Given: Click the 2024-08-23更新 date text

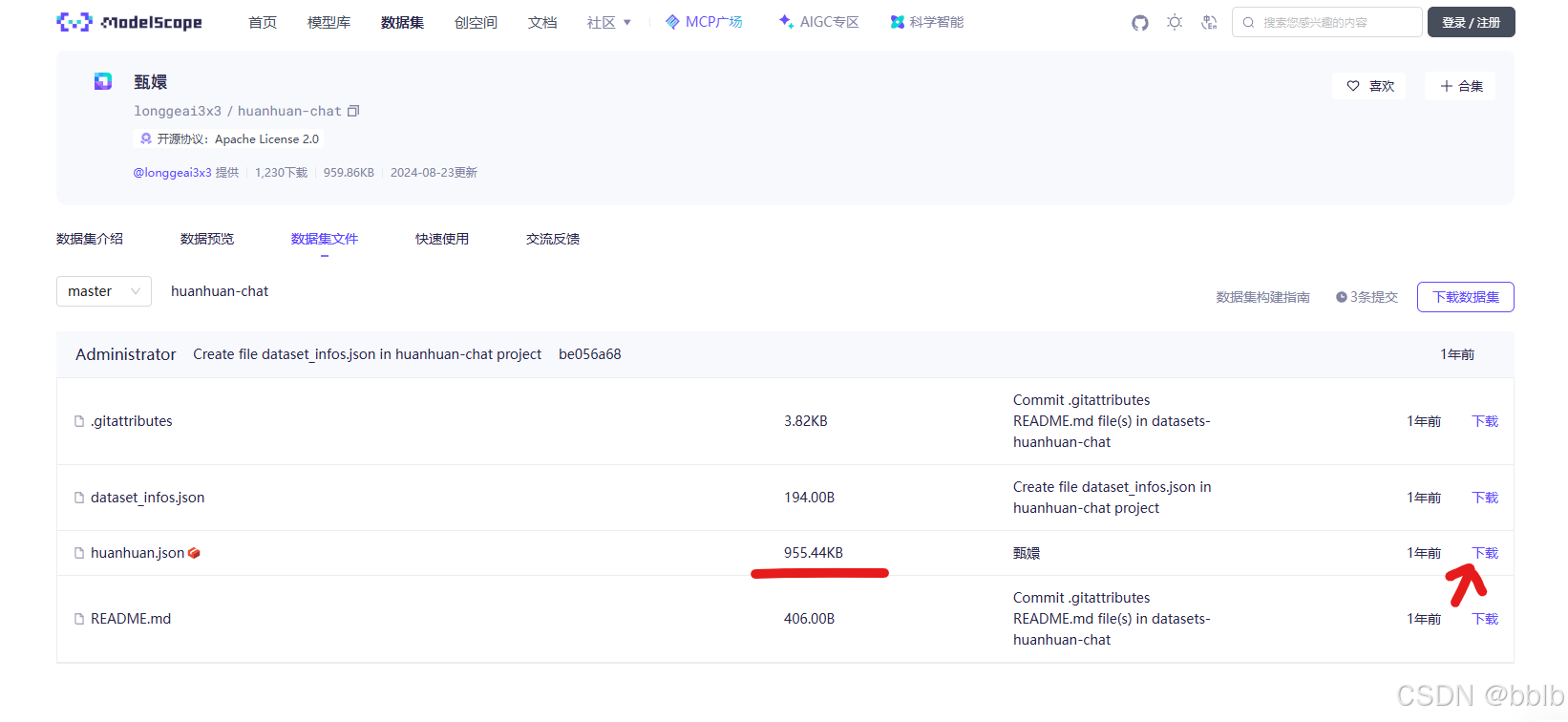Looking at the screenshot, I should coord(434,173).
